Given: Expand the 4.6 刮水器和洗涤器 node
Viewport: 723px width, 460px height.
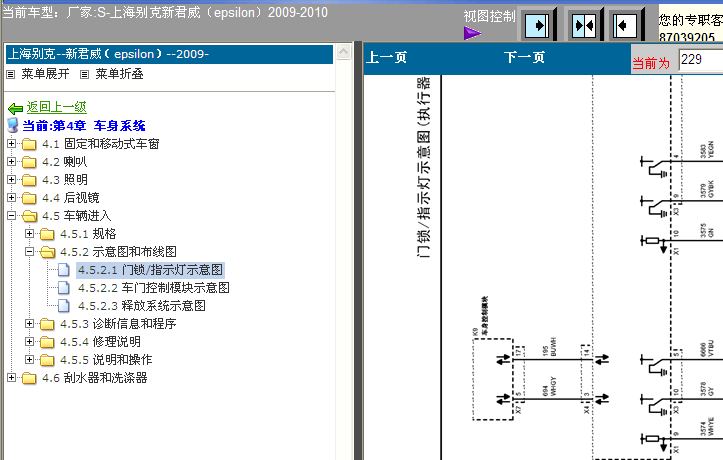Looking at the screenshot, I should pyautogui.click(x=12, y=377).
